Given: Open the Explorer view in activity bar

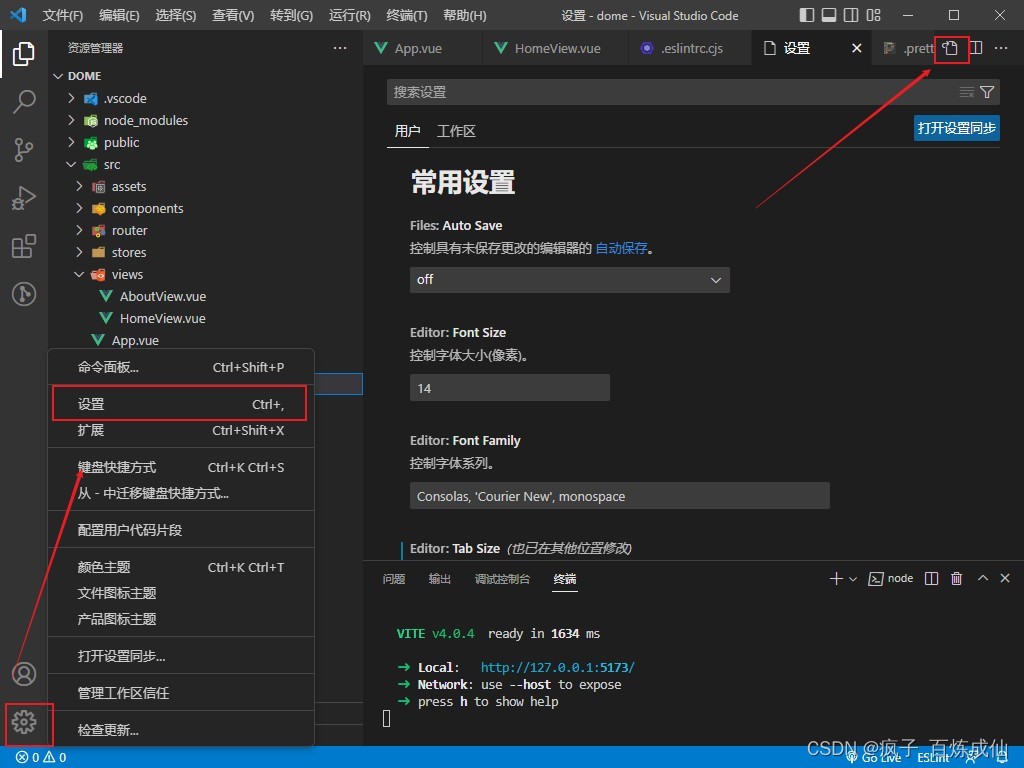Looking at the screenshot, I should tap(24, 54).
